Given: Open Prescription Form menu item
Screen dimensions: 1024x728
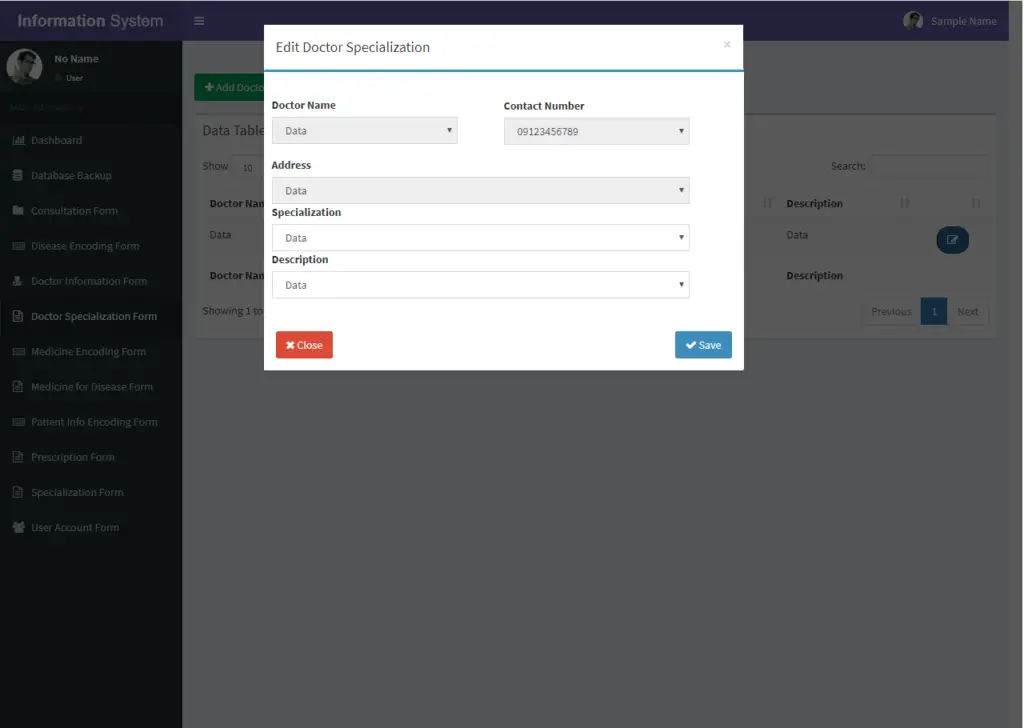Looking at the screenshot, I should click(91, 458).
